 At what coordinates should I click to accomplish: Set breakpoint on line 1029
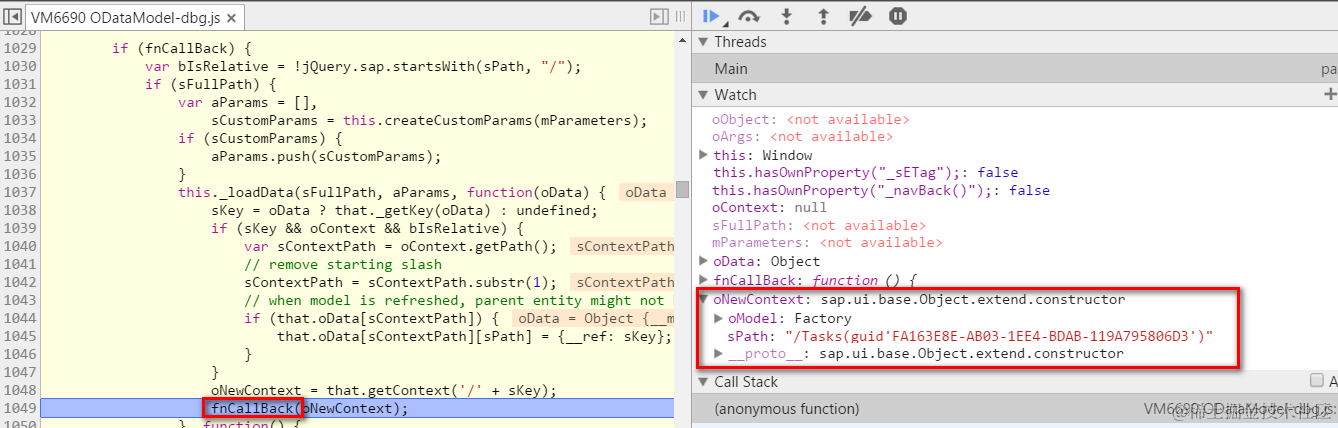click(20, 48)
